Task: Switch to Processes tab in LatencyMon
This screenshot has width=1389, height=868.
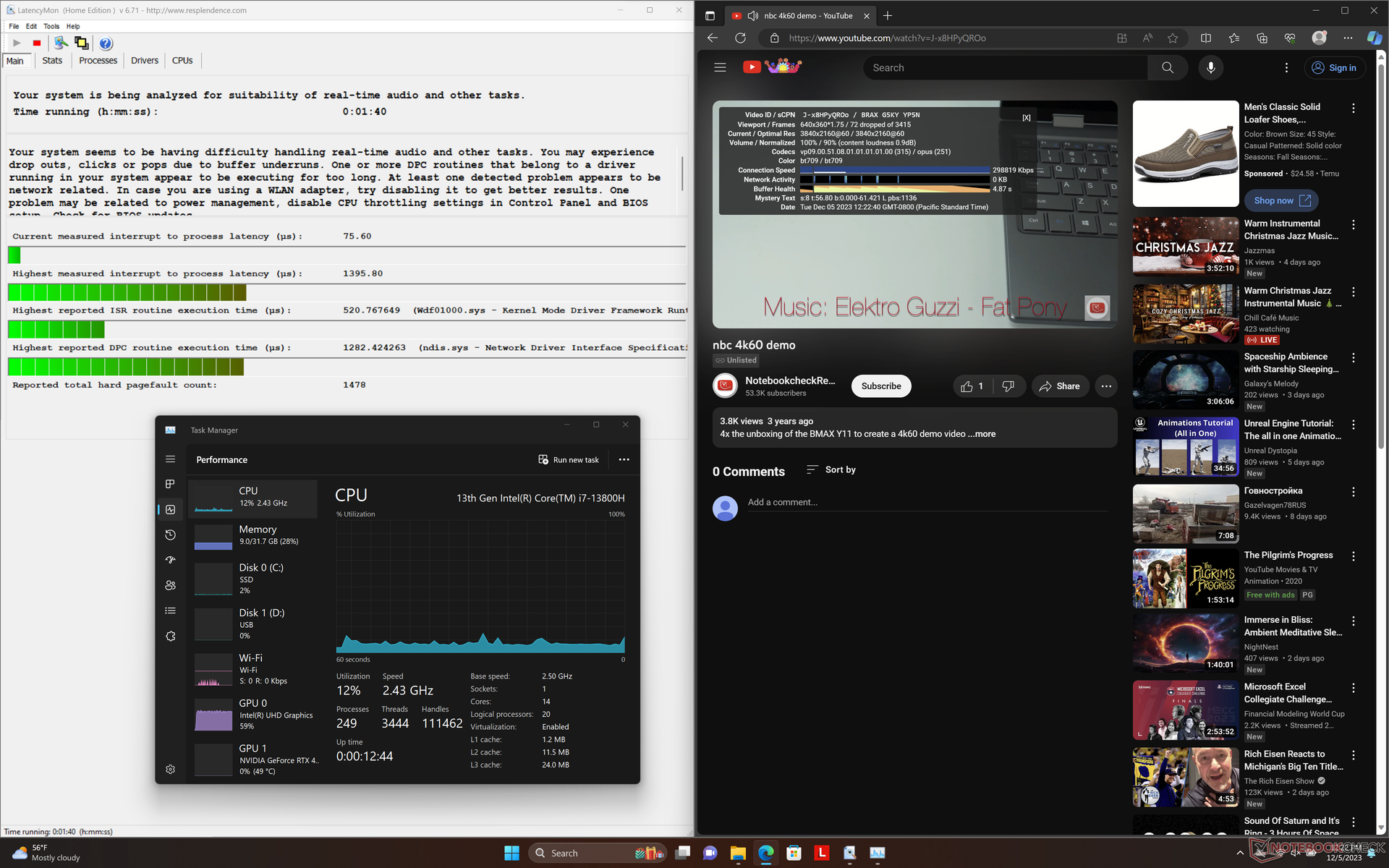Action: 98,61
